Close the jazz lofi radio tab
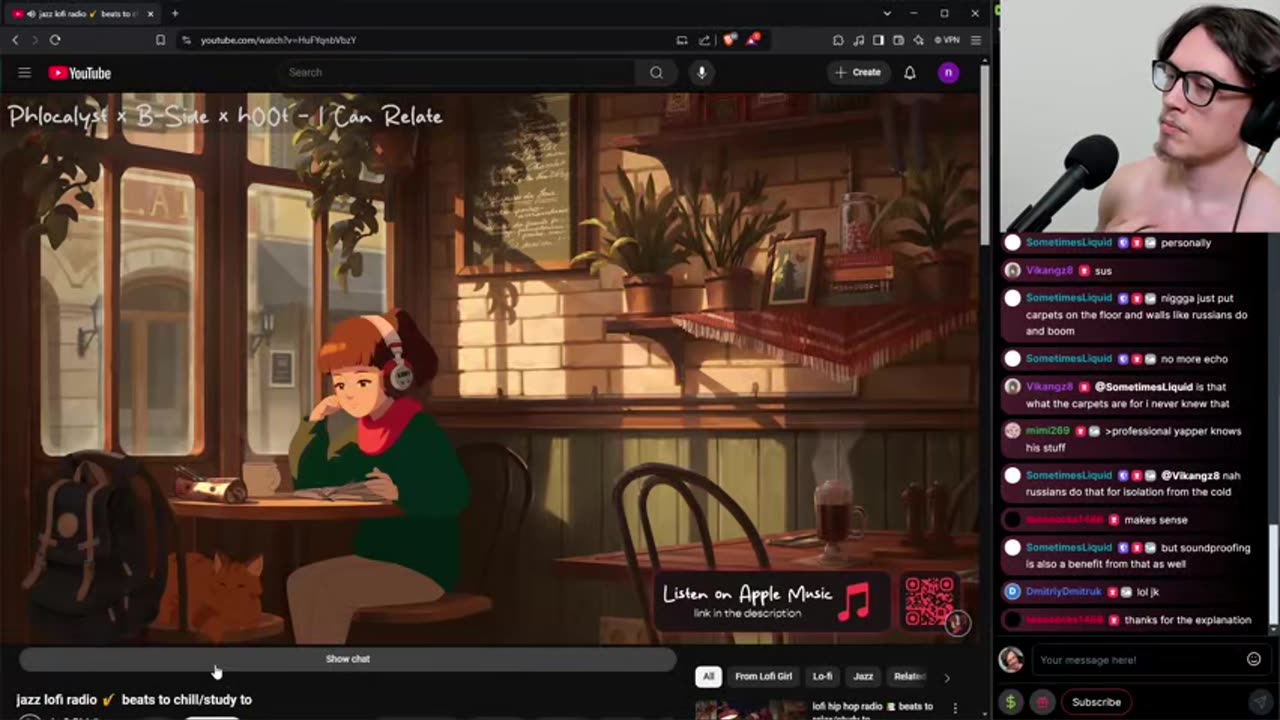This screenshot has width=1280, height=720. 151,13
